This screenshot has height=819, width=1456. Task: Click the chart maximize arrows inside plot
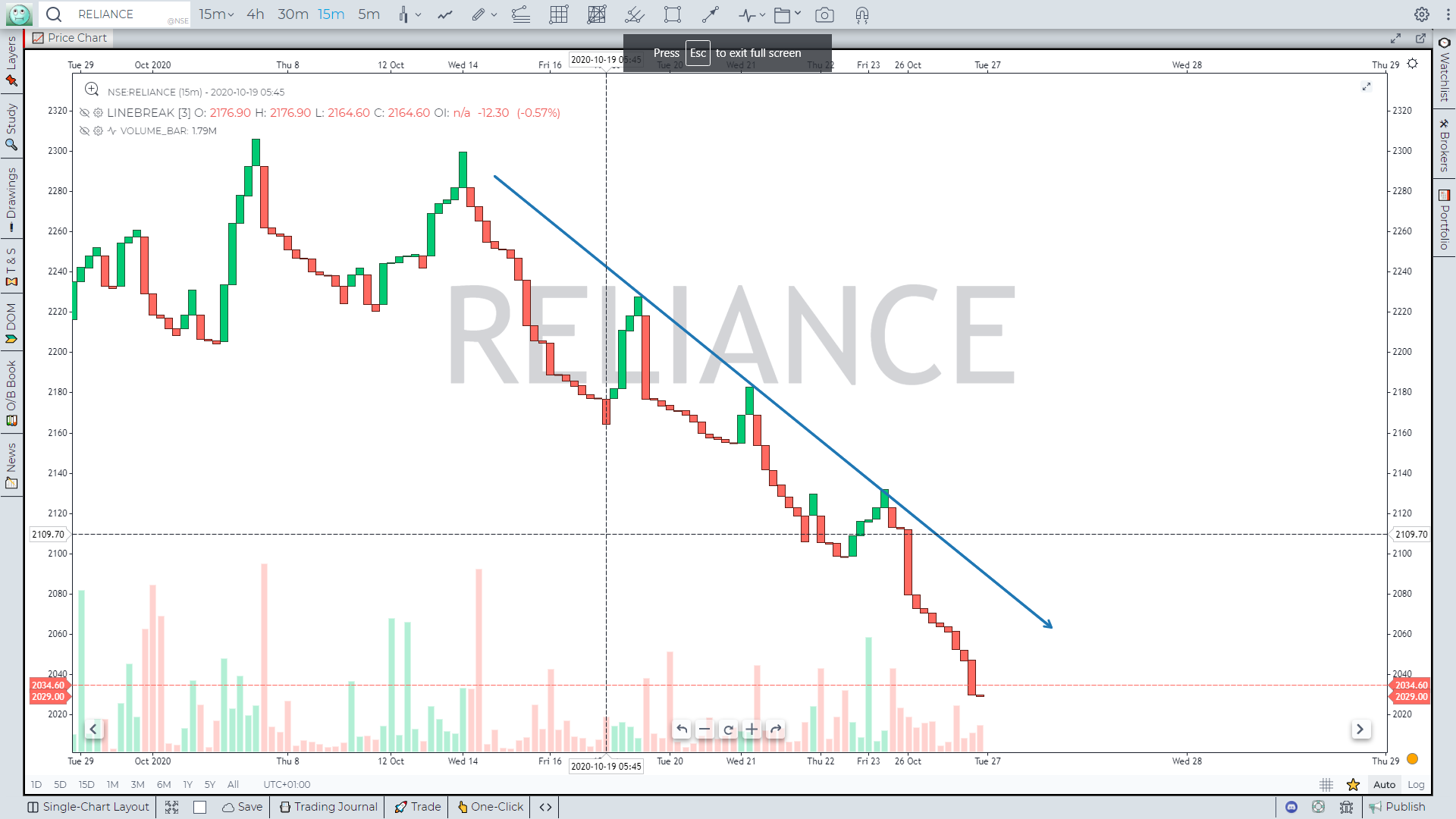pos(1367,86)
